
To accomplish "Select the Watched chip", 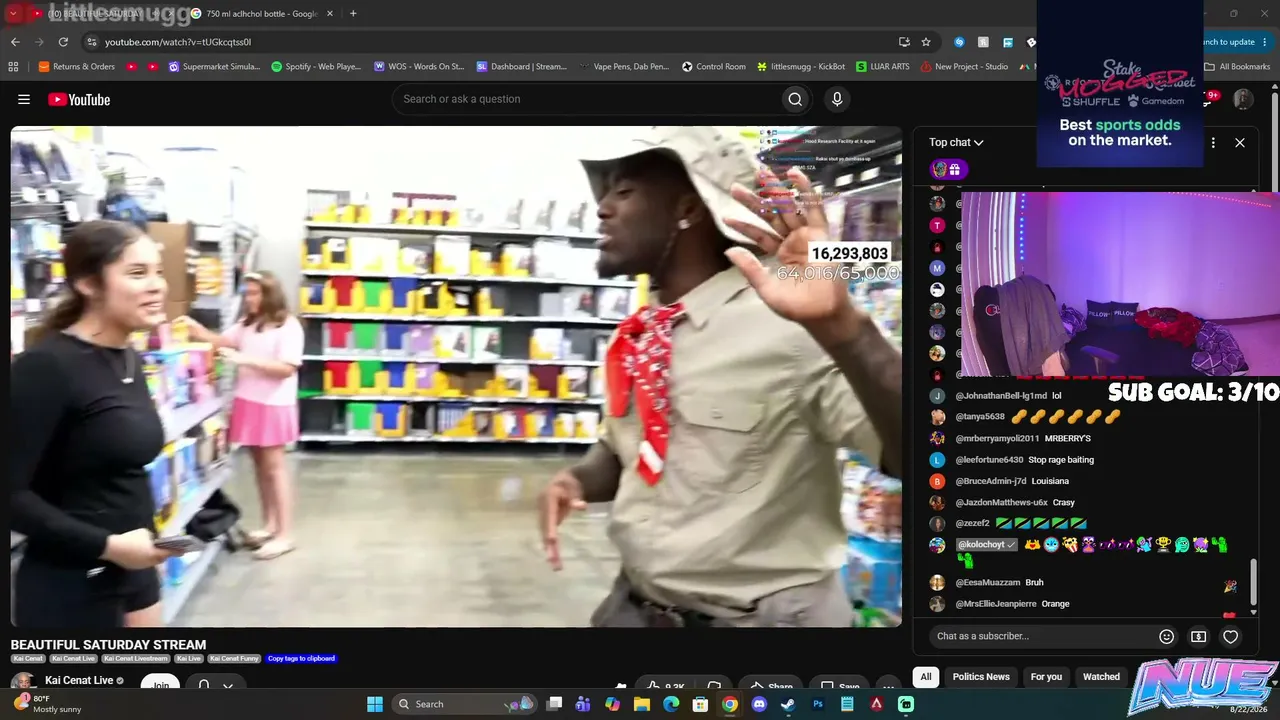I will (1101, 677).
